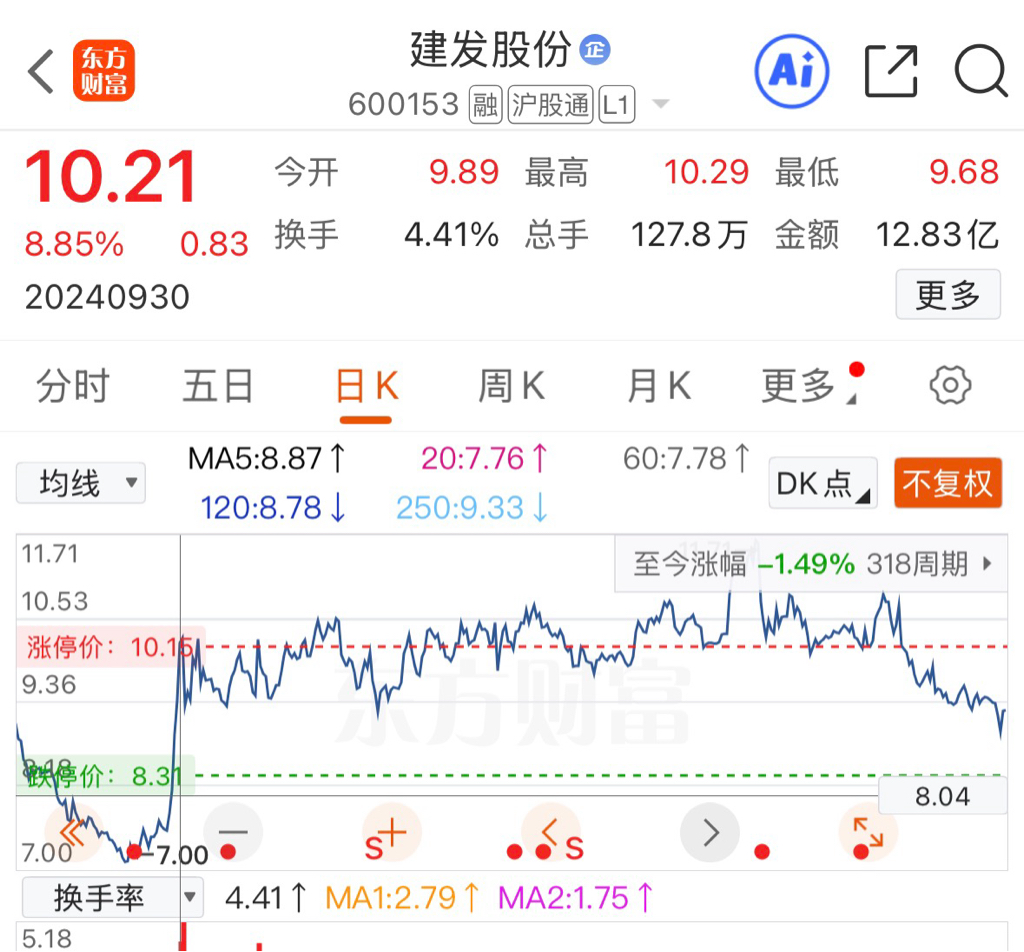Select the 日K tab
The image size is (1024, 952).
[x=366, y=385]
